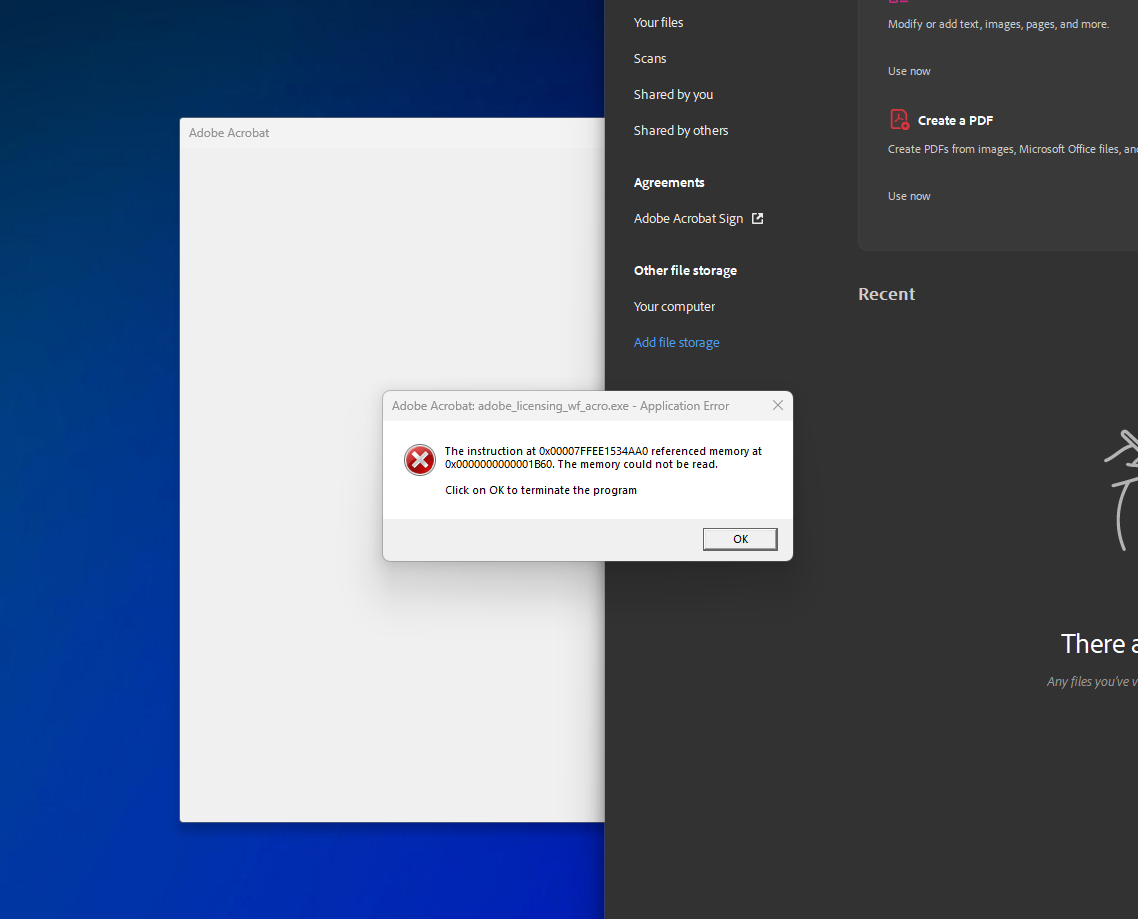Select the Create a PDF card title

(954, 120)
